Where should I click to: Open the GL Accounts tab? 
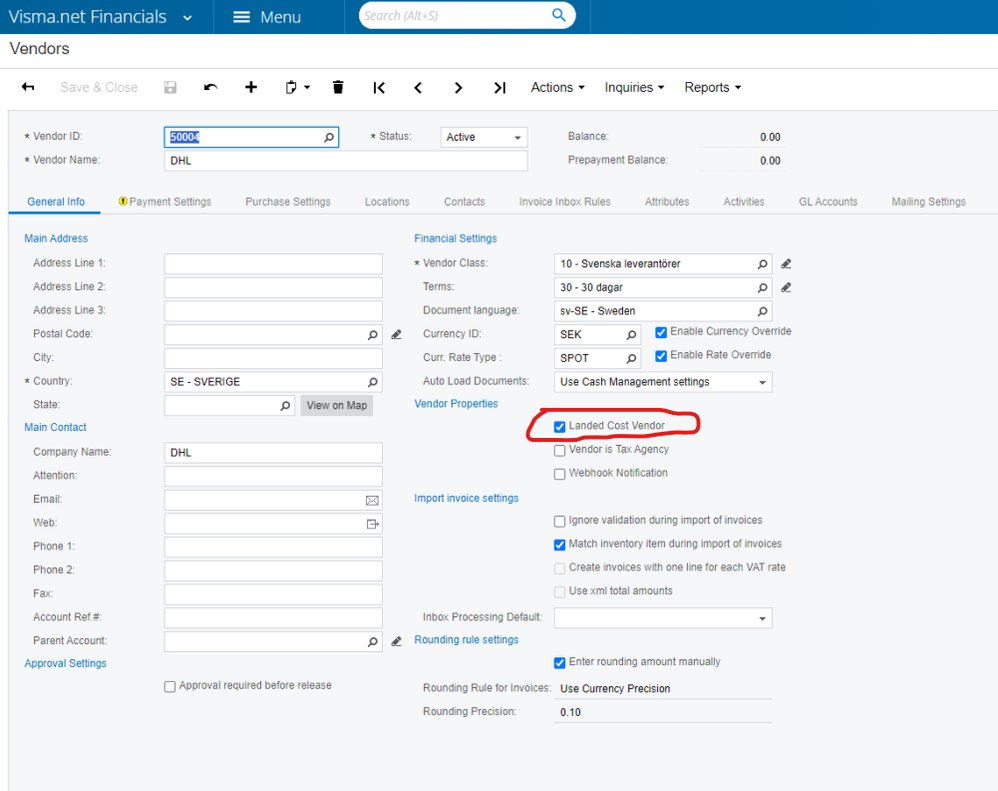tap(828, 202)
